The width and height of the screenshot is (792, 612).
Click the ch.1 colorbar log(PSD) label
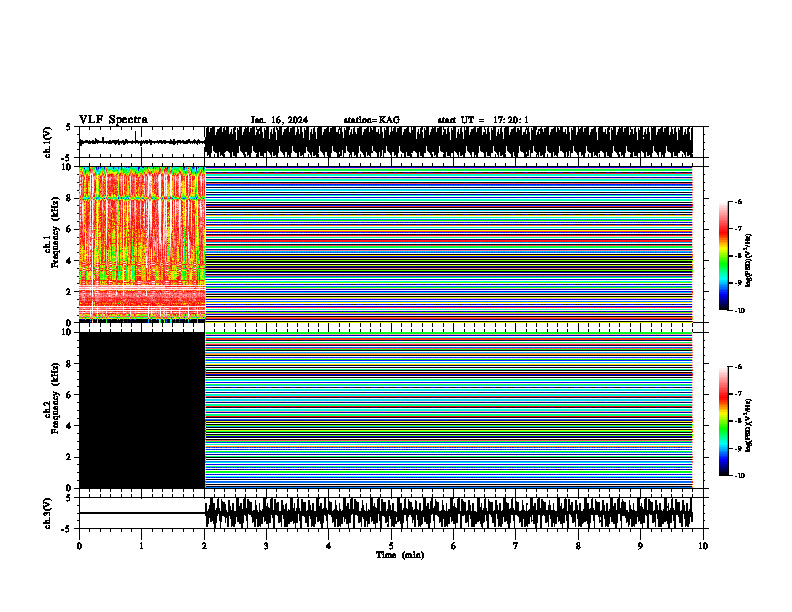749,261
